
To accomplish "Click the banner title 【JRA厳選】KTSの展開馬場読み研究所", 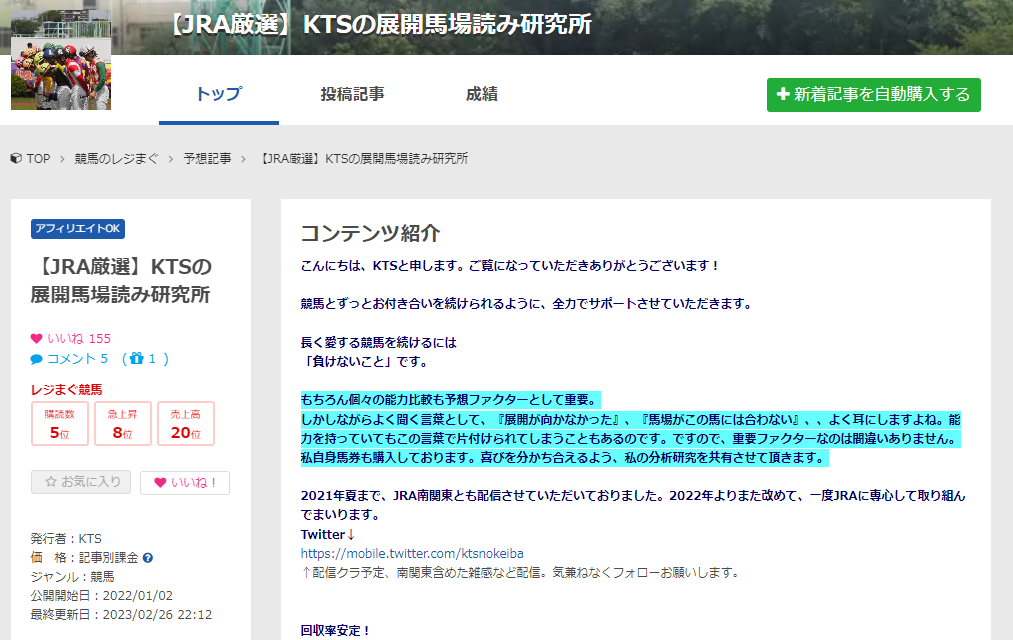I will pos(380,25).
